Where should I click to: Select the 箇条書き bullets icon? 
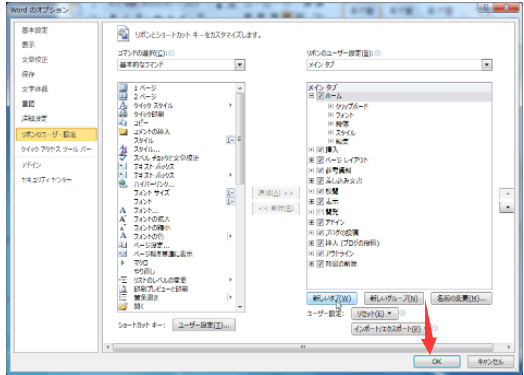tap(123, 297)
